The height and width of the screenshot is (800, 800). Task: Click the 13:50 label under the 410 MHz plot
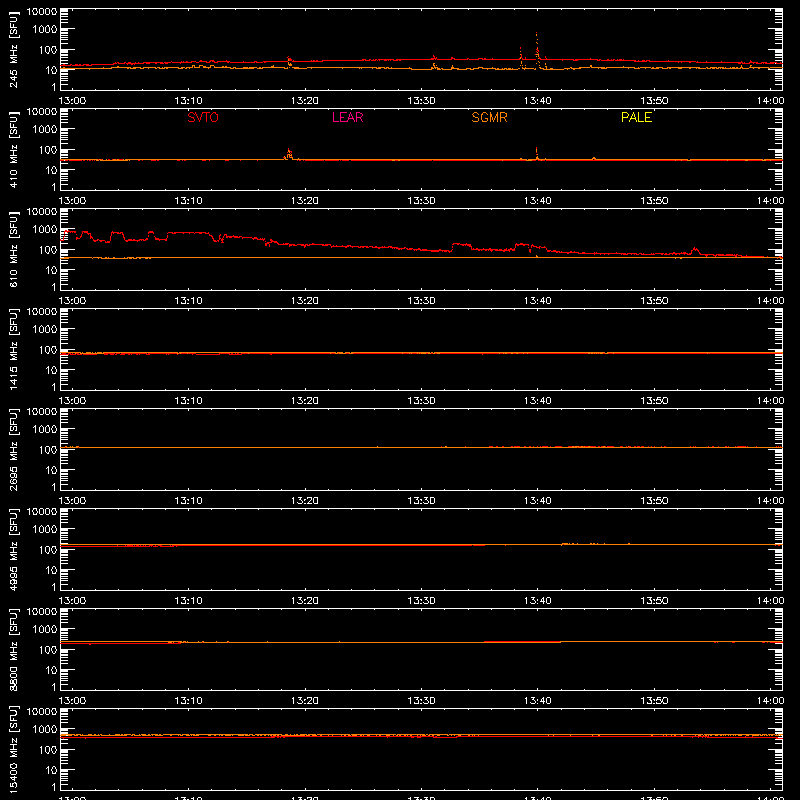pyautogui.click(x=654, y=201)
